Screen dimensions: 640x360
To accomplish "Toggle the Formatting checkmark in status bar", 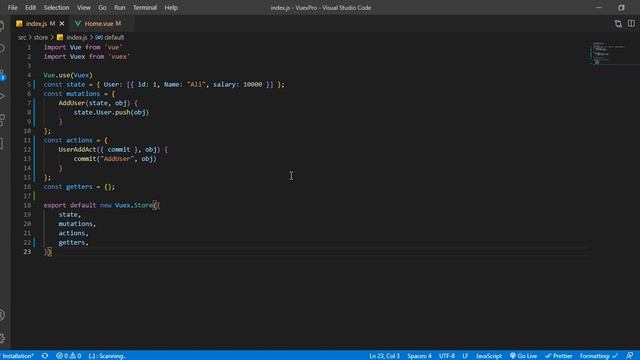I will coord(599,356).
